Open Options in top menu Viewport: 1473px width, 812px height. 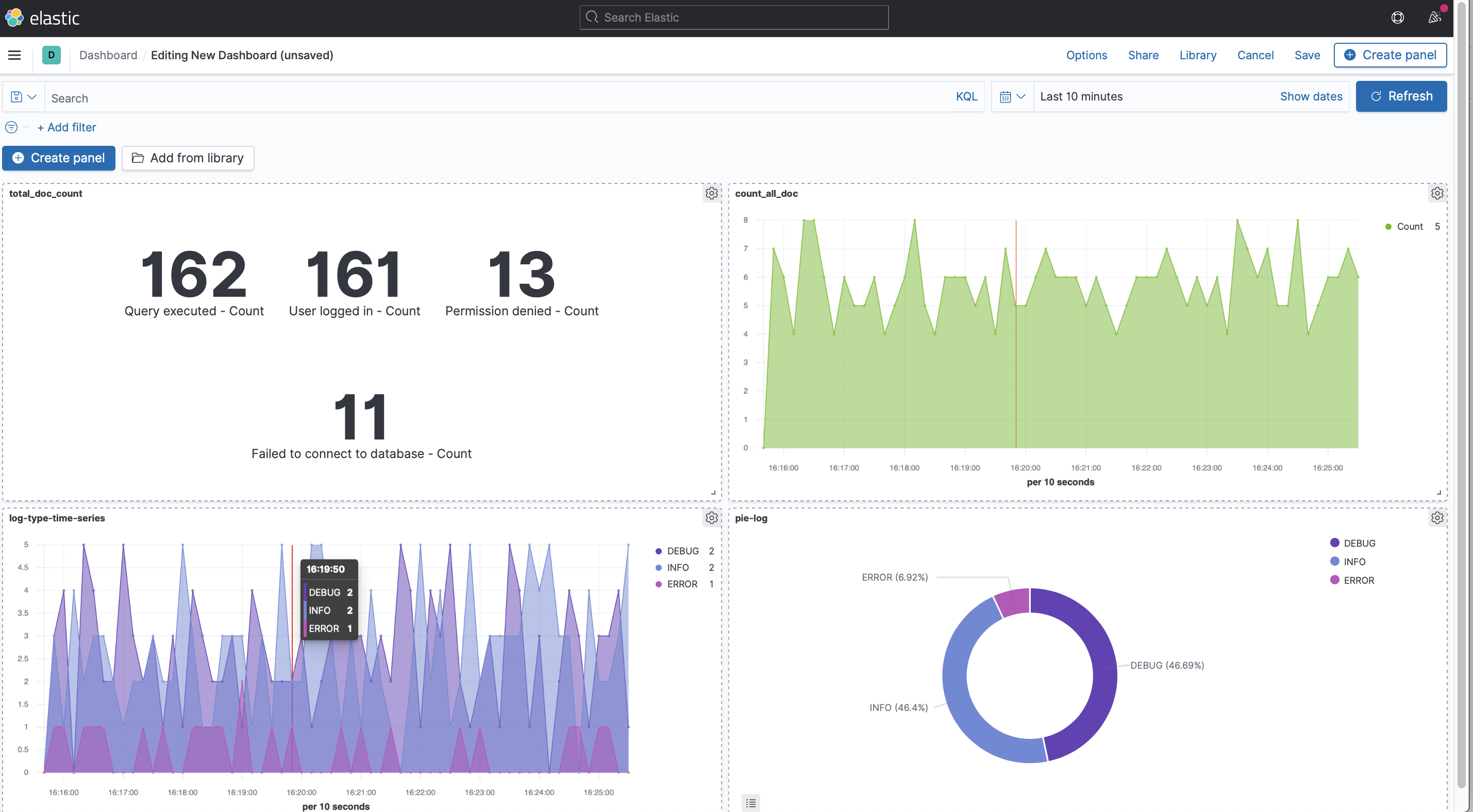1086,55
